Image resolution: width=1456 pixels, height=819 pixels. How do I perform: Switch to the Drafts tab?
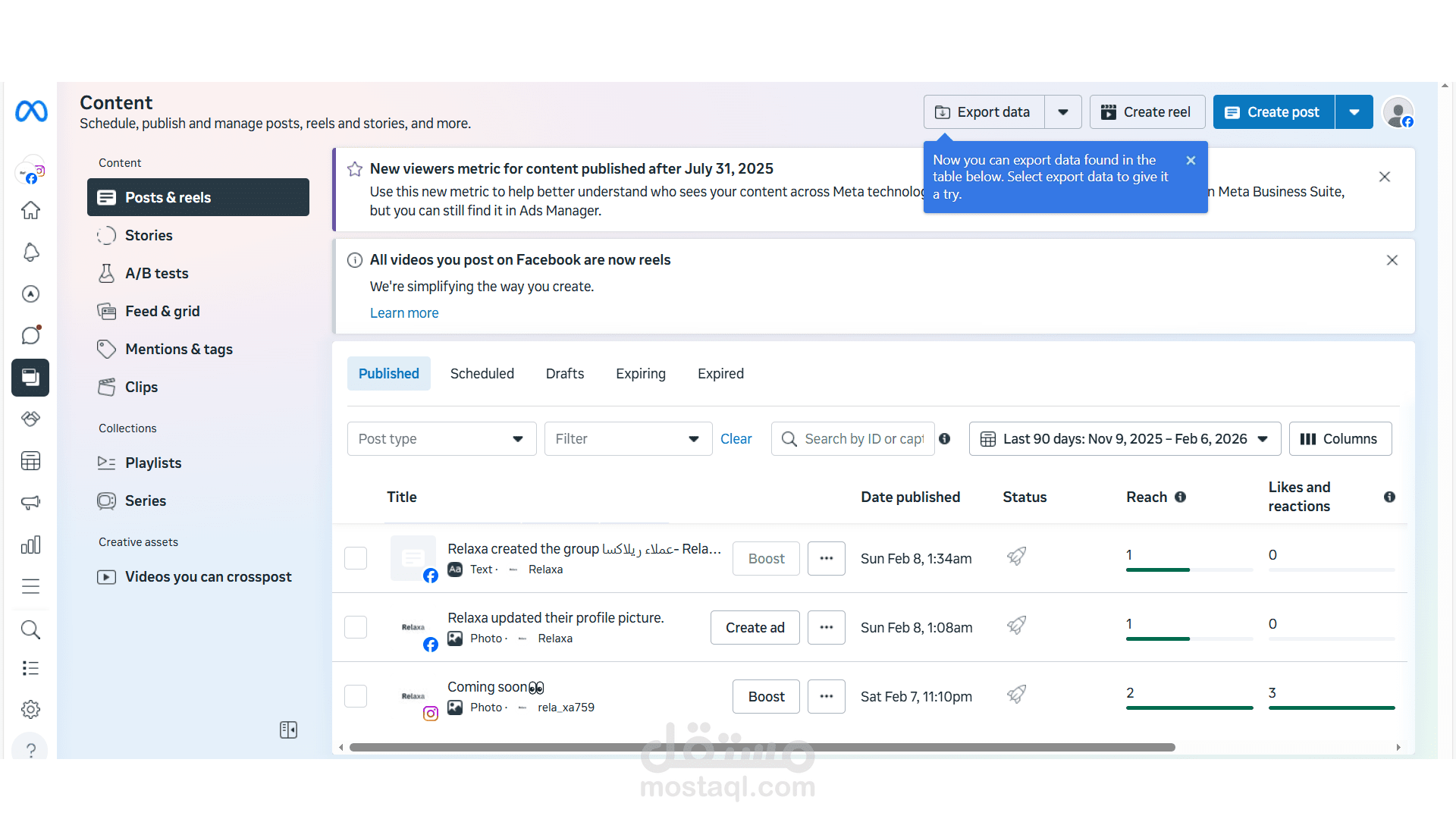pyautogui.click(x=565, y=373)
